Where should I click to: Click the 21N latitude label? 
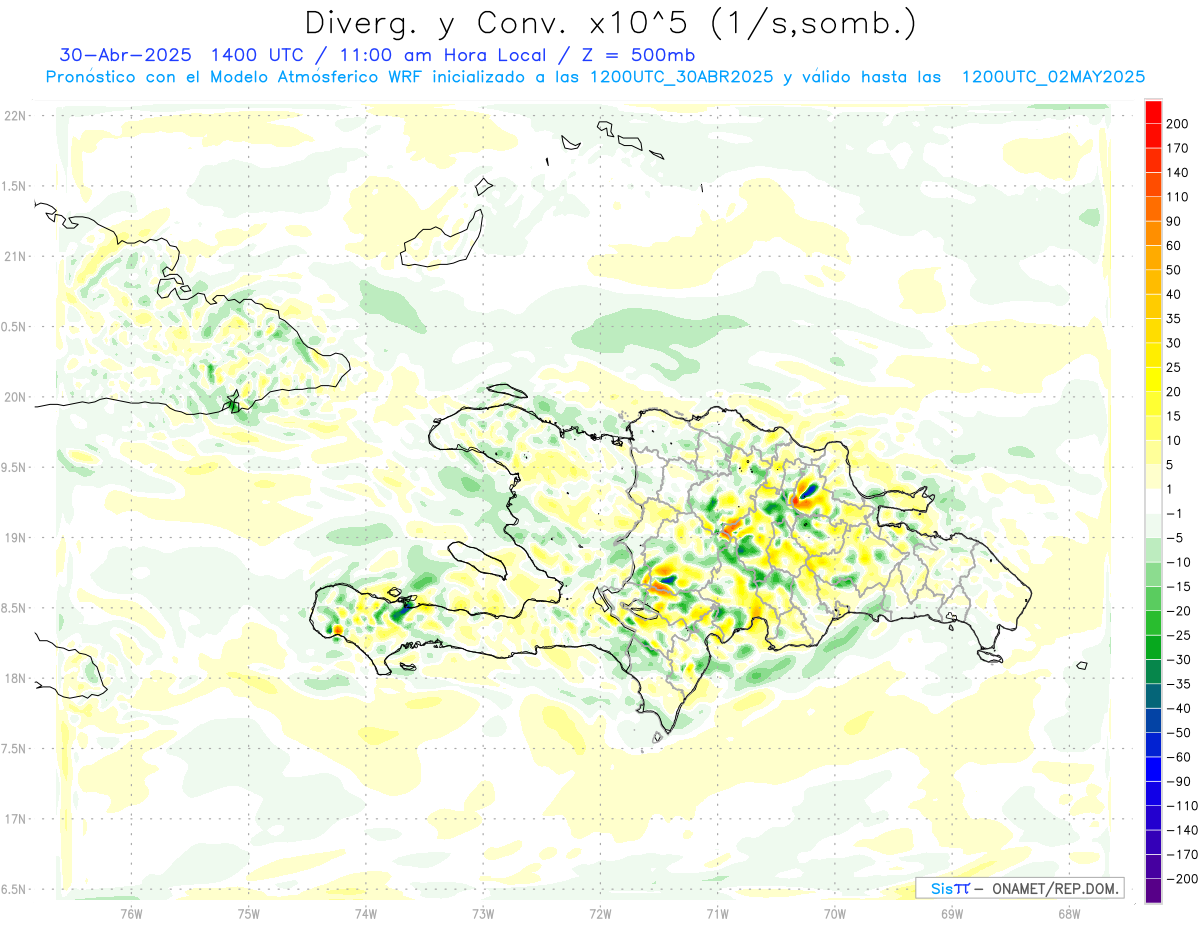pyautogui.click(x=15, y=256)
